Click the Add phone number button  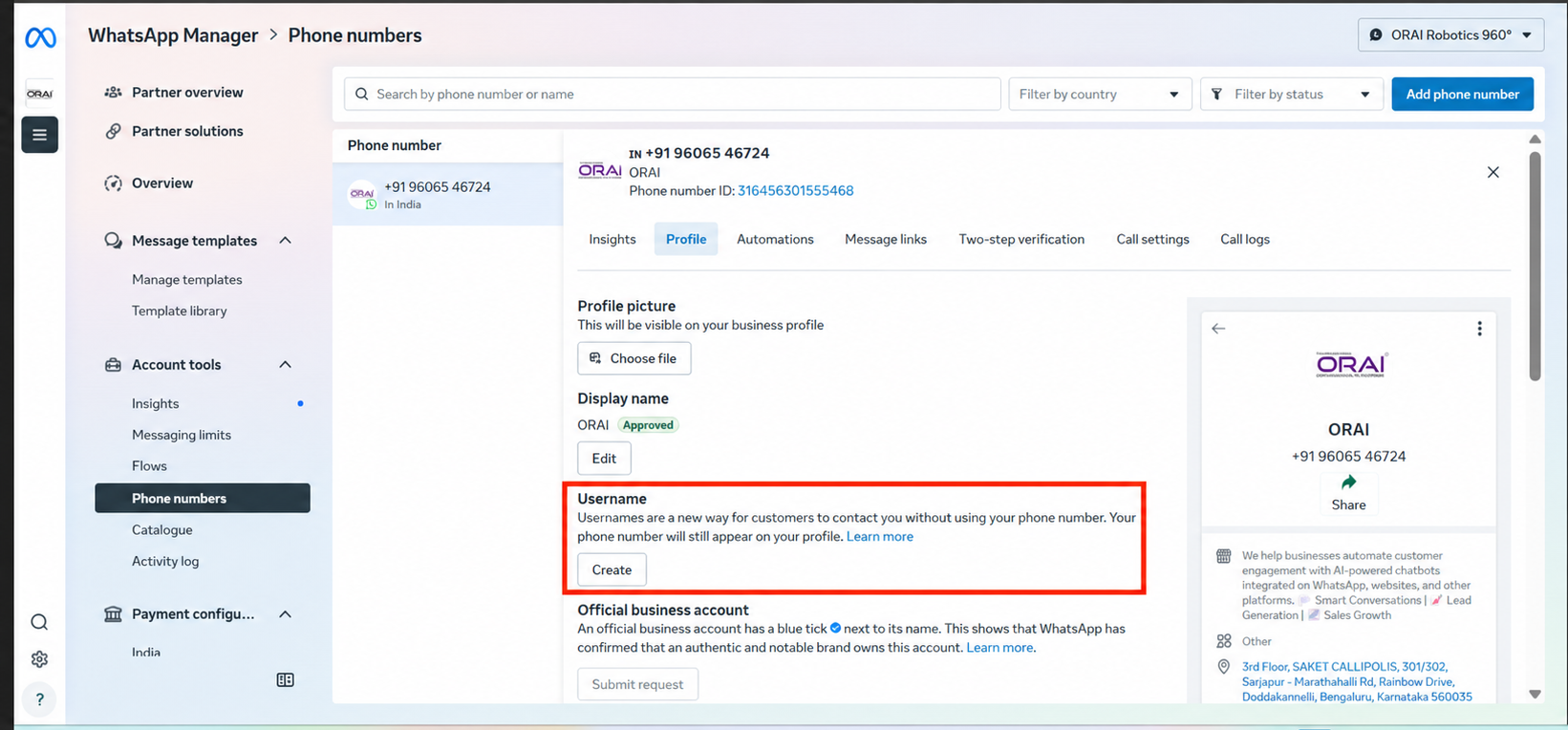click(x=1462, y=95)
